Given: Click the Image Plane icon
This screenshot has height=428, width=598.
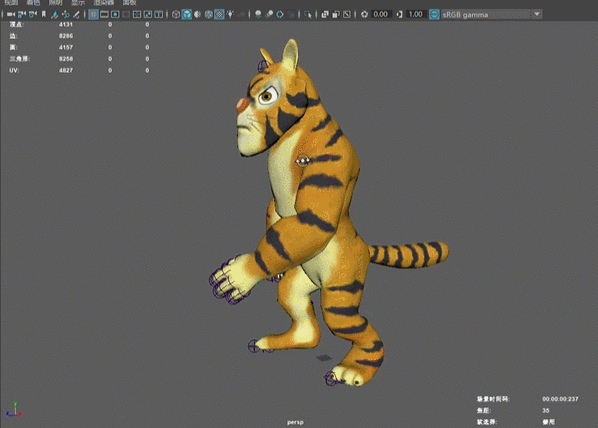Looking at the screenshot, I should pos(55,14).
